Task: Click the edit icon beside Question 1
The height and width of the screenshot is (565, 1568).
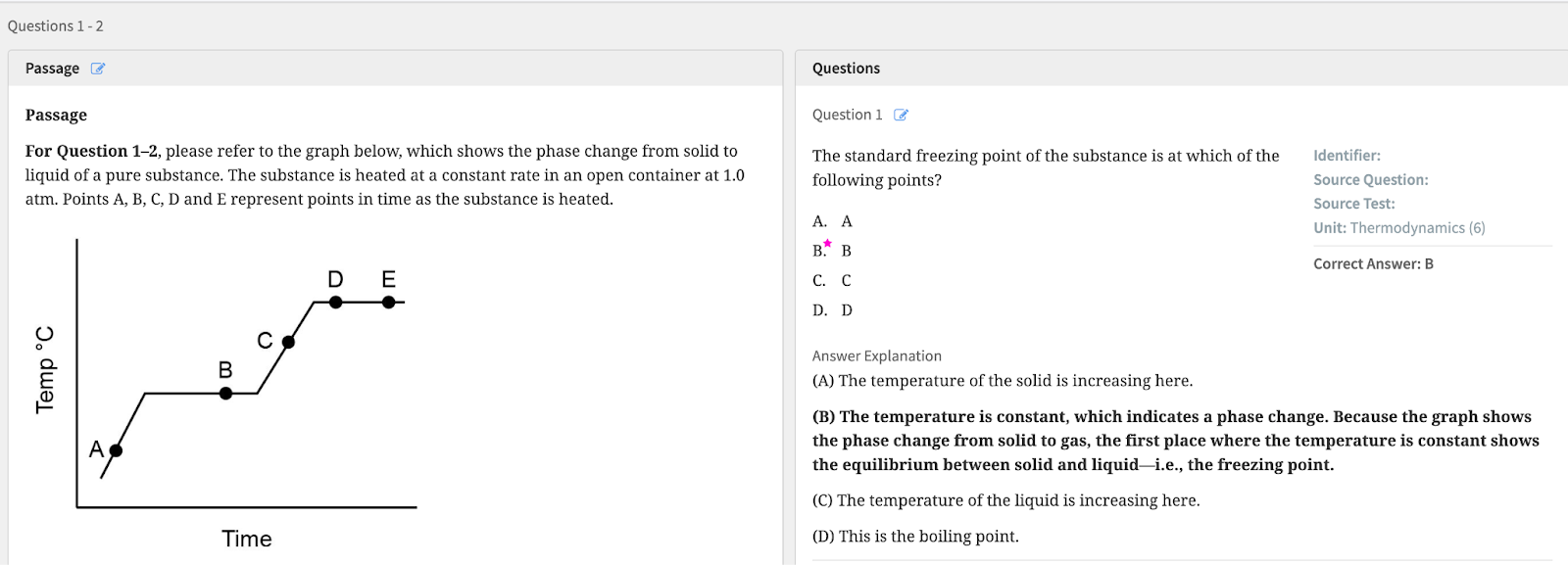Action: [901, 116]
